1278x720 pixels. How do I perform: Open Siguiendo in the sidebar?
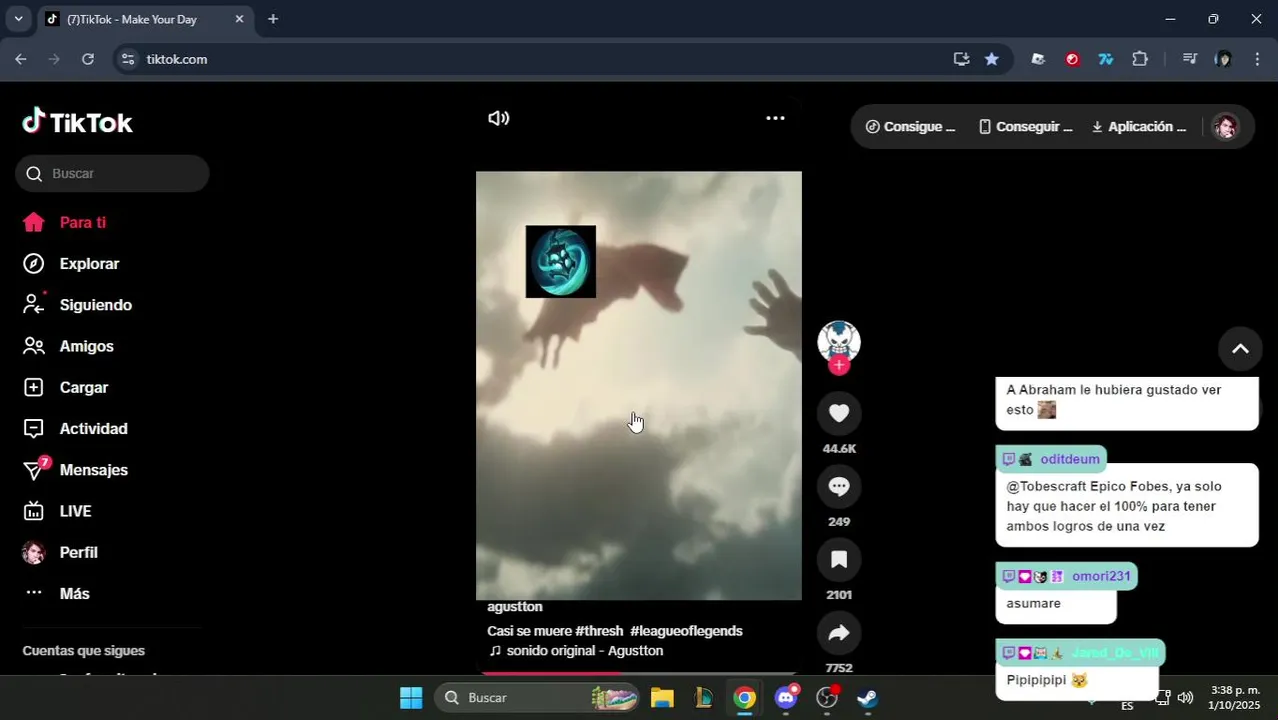pyautogui.click(x=77, y=305)
